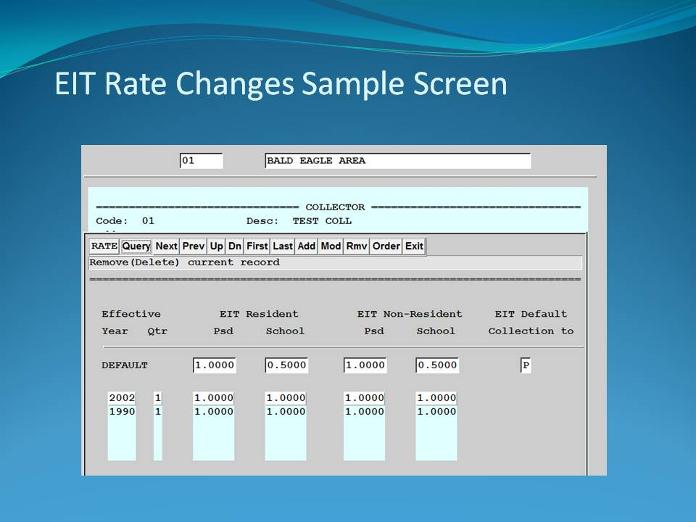
Task: Click Rmv to remove current record
Action: pos(357,246)
